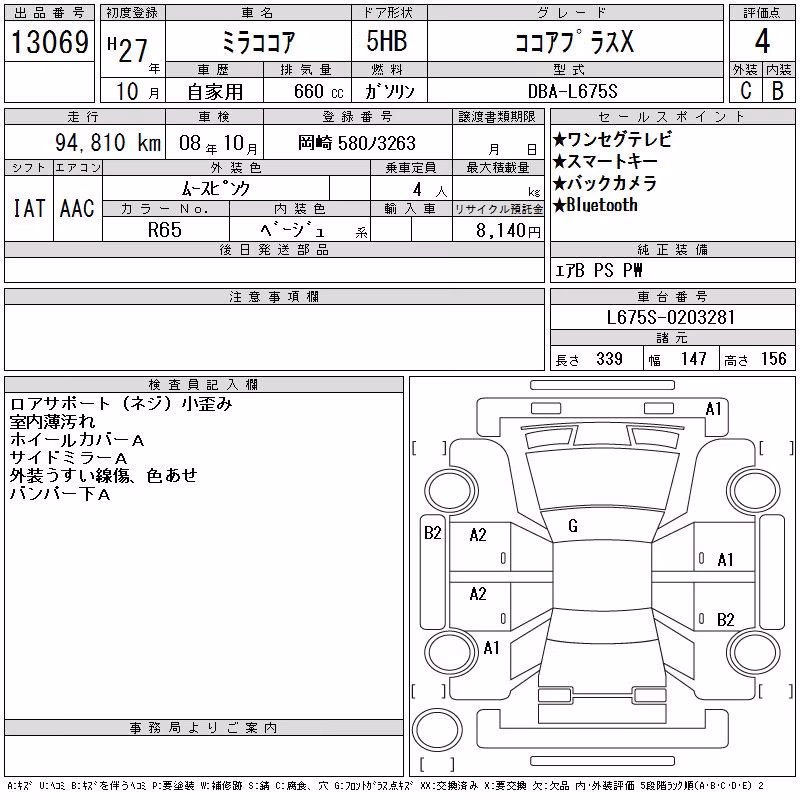This screenshot has width=800, height=800.
Task: Click the inspector note サイドミラーA
Action: pos(68,458)
